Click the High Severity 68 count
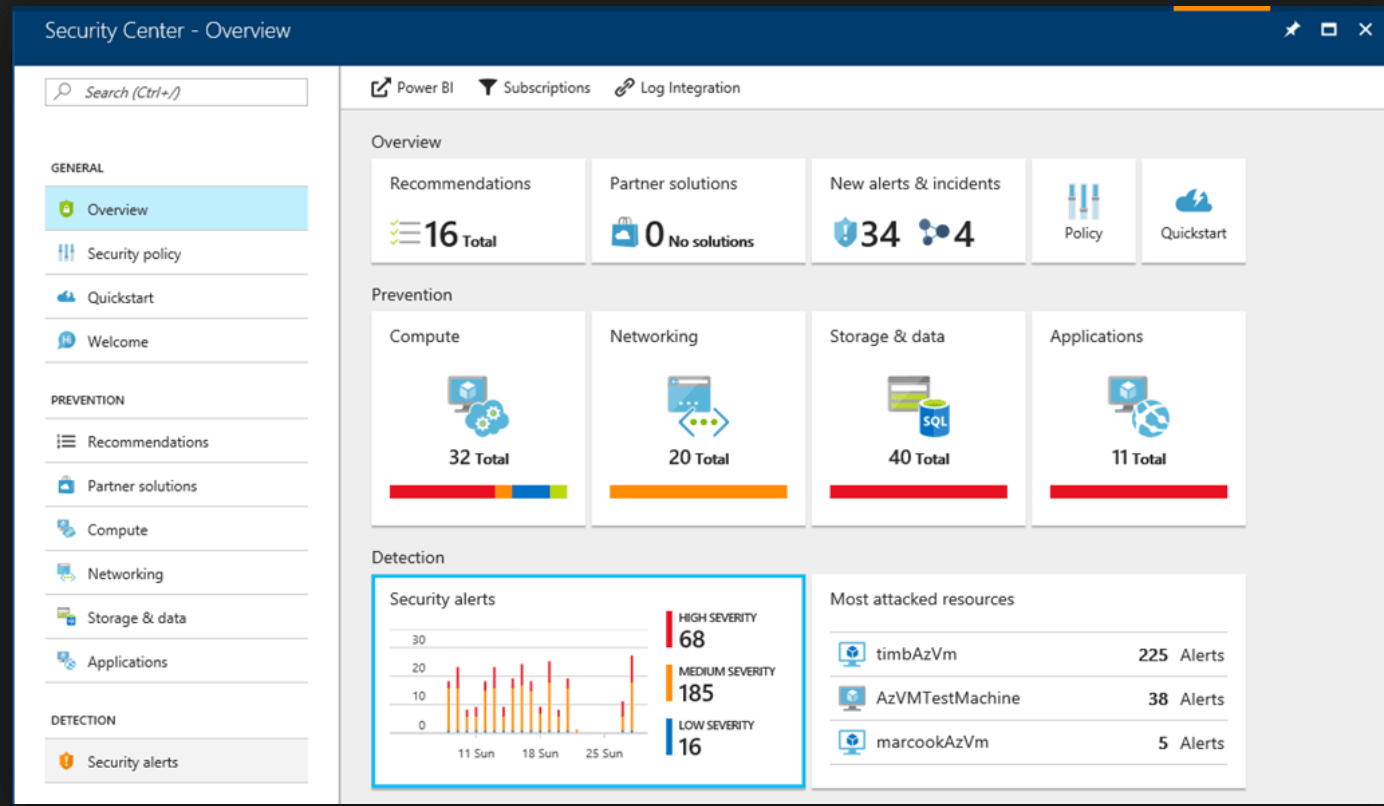 click(x=692, y=639)
